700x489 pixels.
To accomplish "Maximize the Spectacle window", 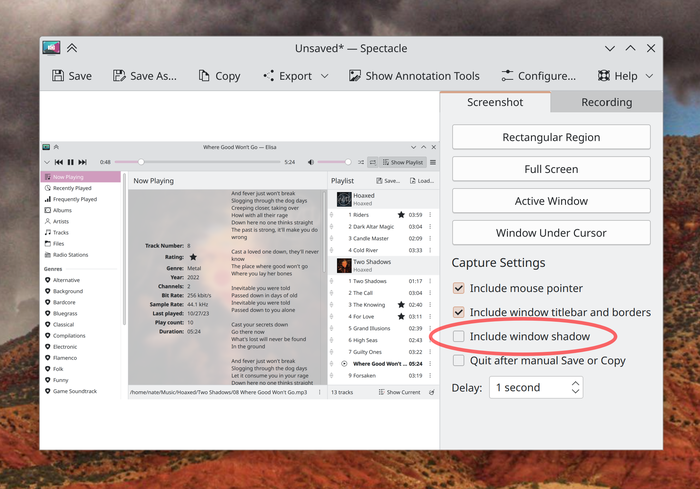I will [630, 48].
